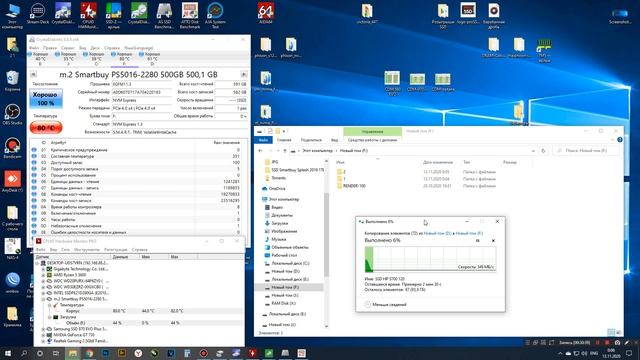Open the AnyDesk desktop shortcut
640x360 pixels.
point(12,182)
